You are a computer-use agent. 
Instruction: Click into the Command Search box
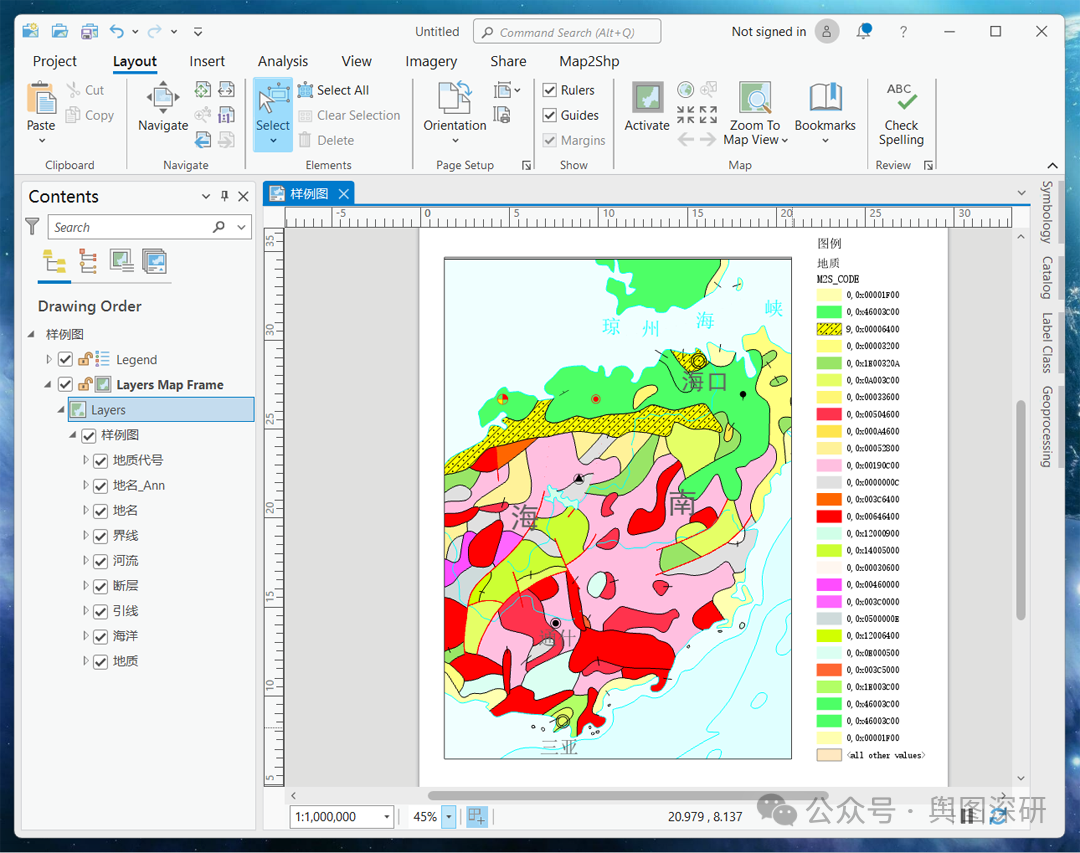[567, 32]
